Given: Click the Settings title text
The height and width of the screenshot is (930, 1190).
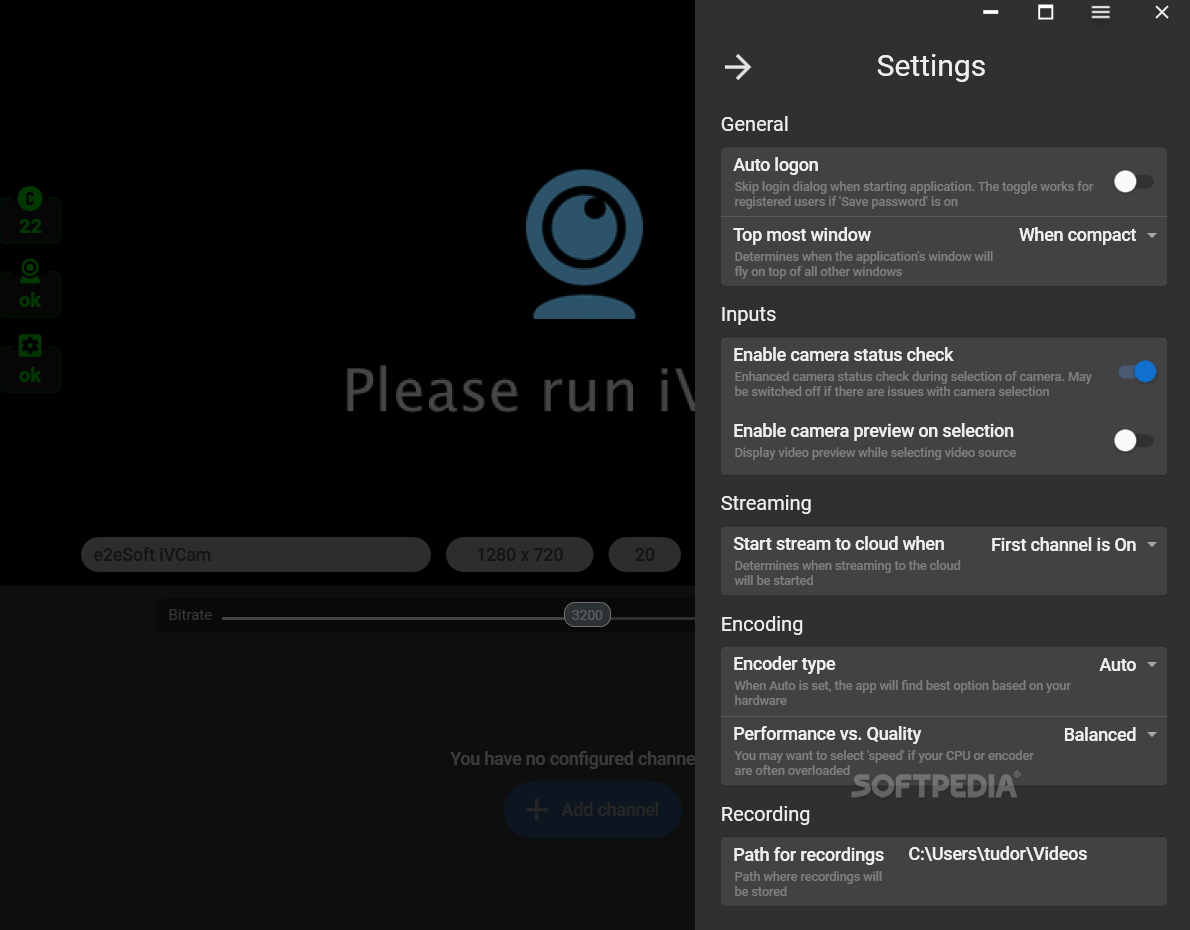Looking at the screenshot, I should (x=931, y=66).
